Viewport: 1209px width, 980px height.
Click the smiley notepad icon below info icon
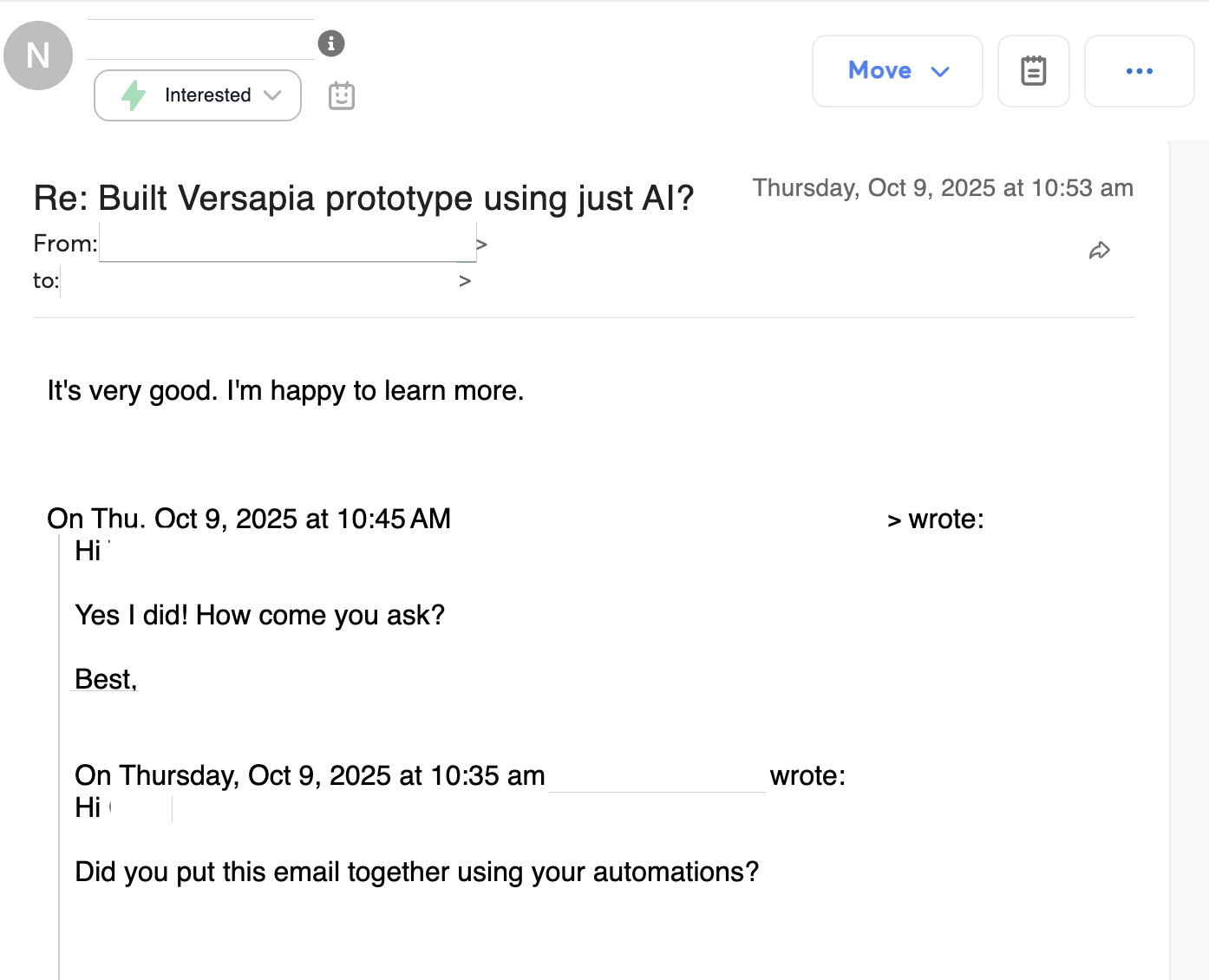point(341,95)
